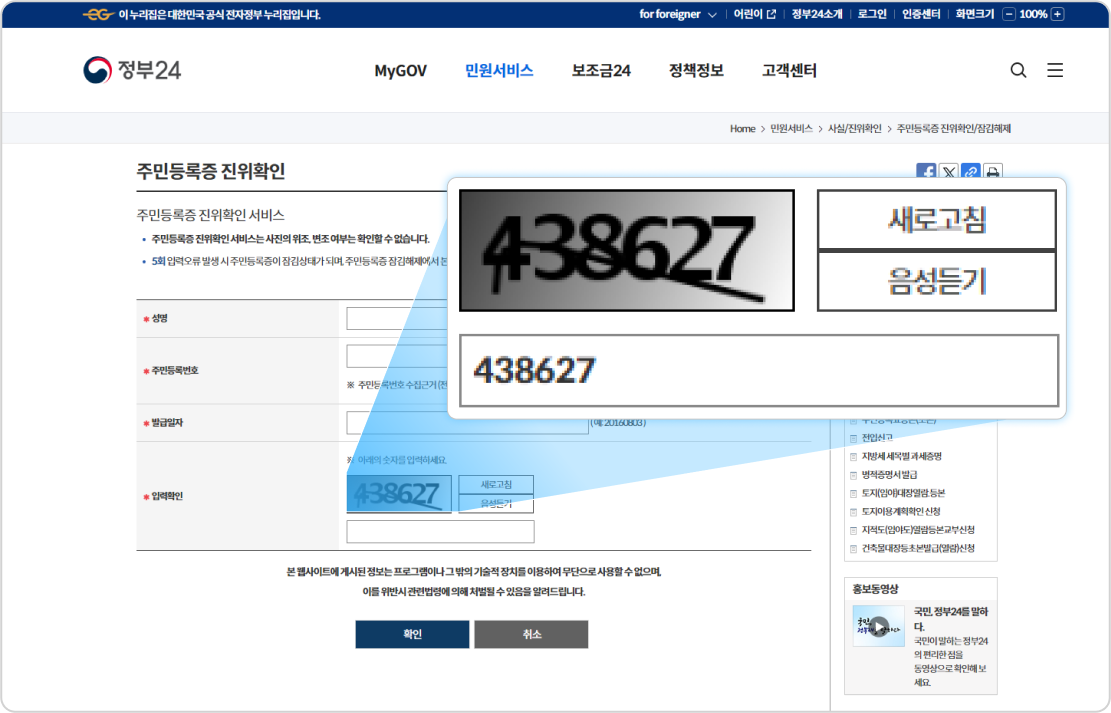Click the 확인 confirm button
Image resolution: width=1111 pixels, height=713 pixels.
(412, 634)
